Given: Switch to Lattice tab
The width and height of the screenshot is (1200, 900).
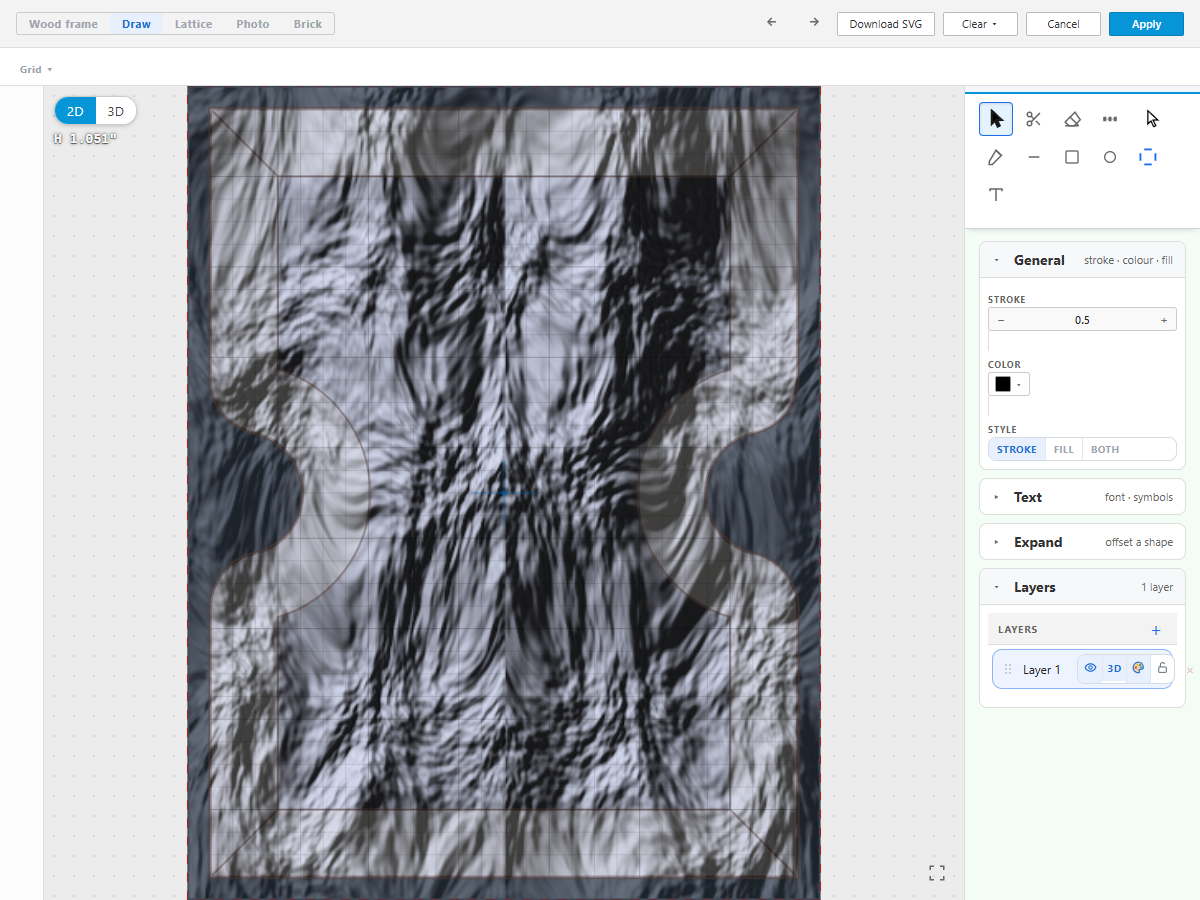Looking at the screenshot, I should (193, 24).
